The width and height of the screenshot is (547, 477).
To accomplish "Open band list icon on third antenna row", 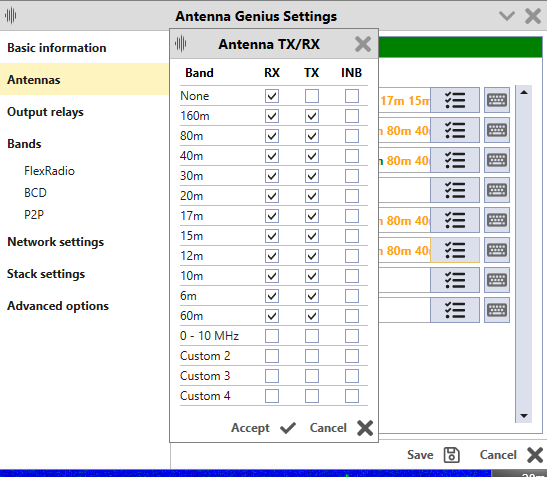I will [x=455, y=160].
